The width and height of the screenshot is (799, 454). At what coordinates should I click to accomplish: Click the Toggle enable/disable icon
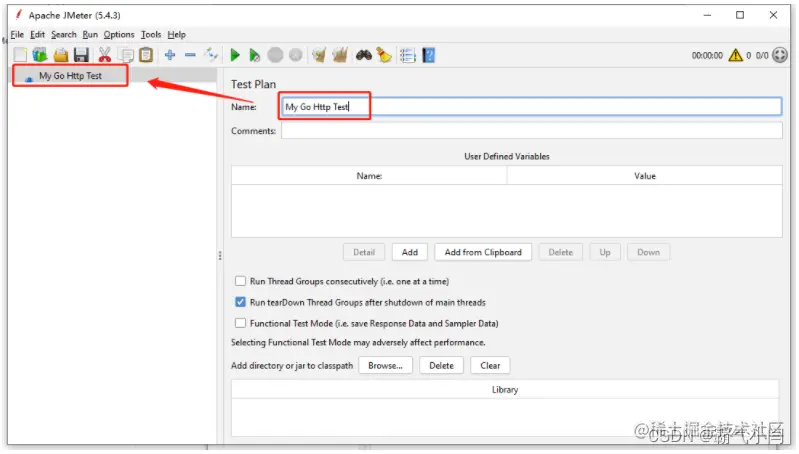click(x=211, y=55)
